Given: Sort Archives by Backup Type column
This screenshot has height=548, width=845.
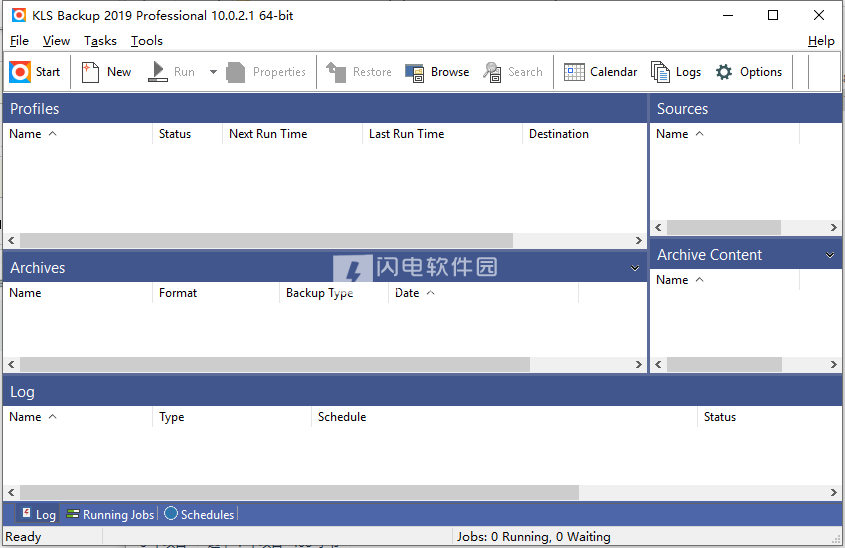Looking at the screenshot, I should pos(334,293).
